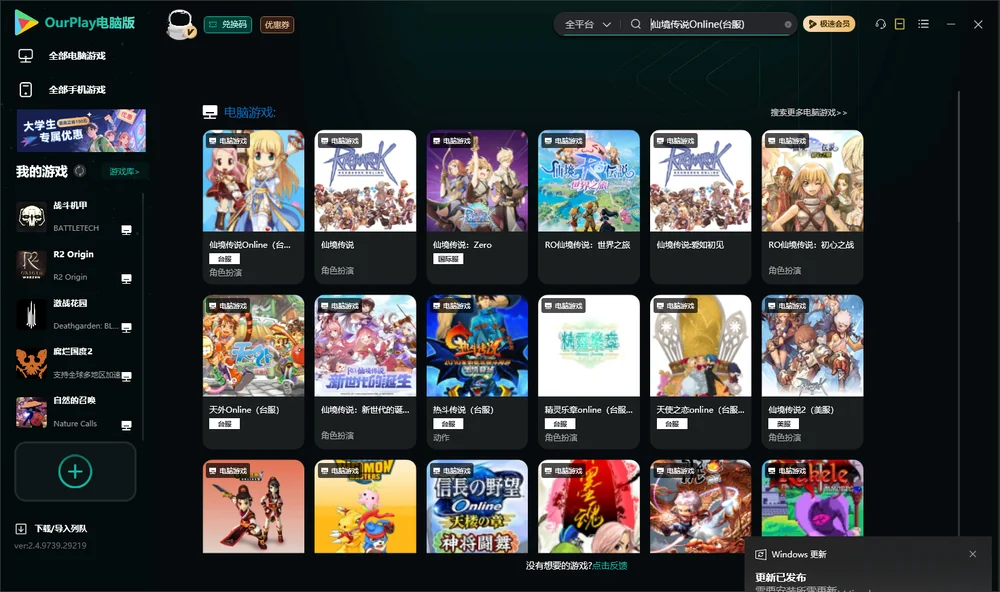Select 战斗机甲 BATTLETECH in my games
Viewport: 1000px width, 592px height.
[x=73, y=217]
